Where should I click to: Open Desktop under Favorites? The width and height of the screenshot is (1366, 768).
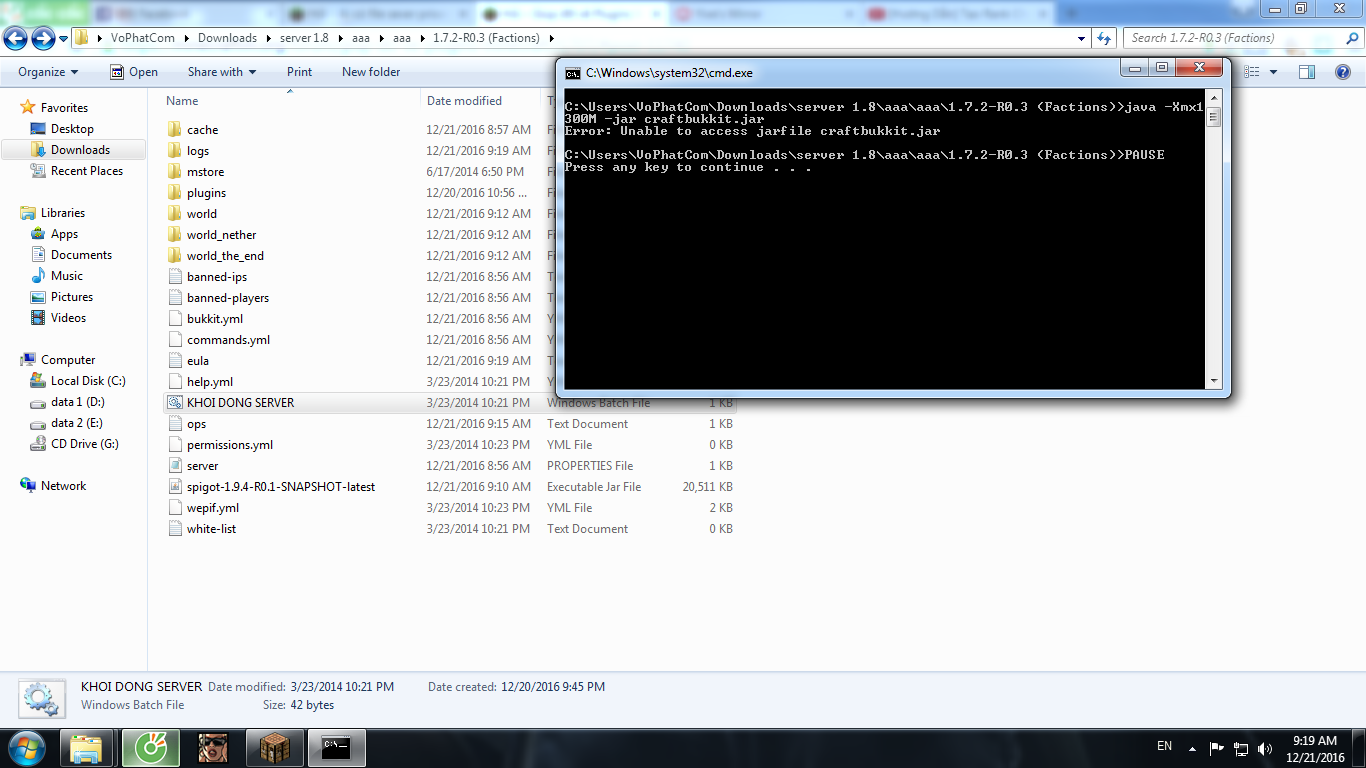[72, 129]
